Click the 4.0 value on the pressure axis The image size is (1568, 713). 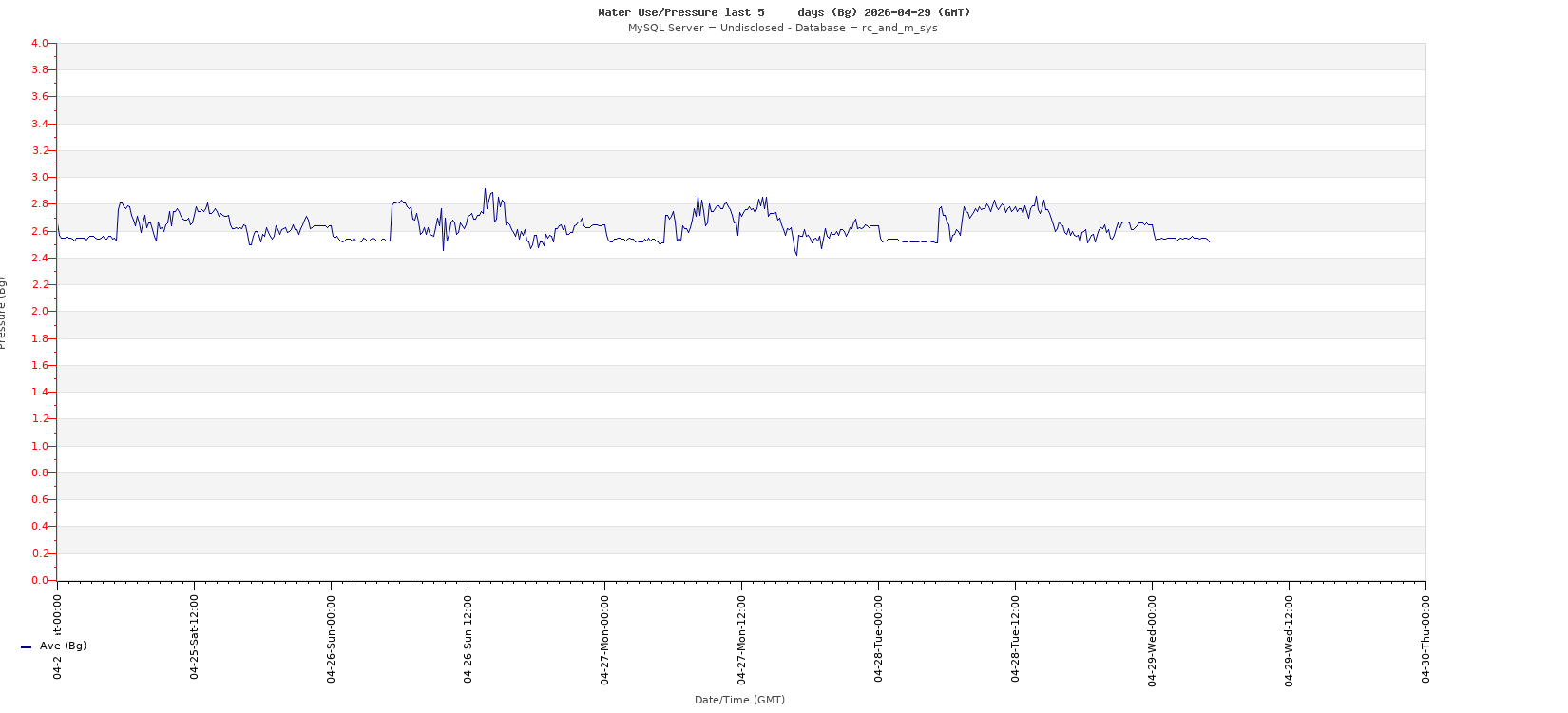39,43
